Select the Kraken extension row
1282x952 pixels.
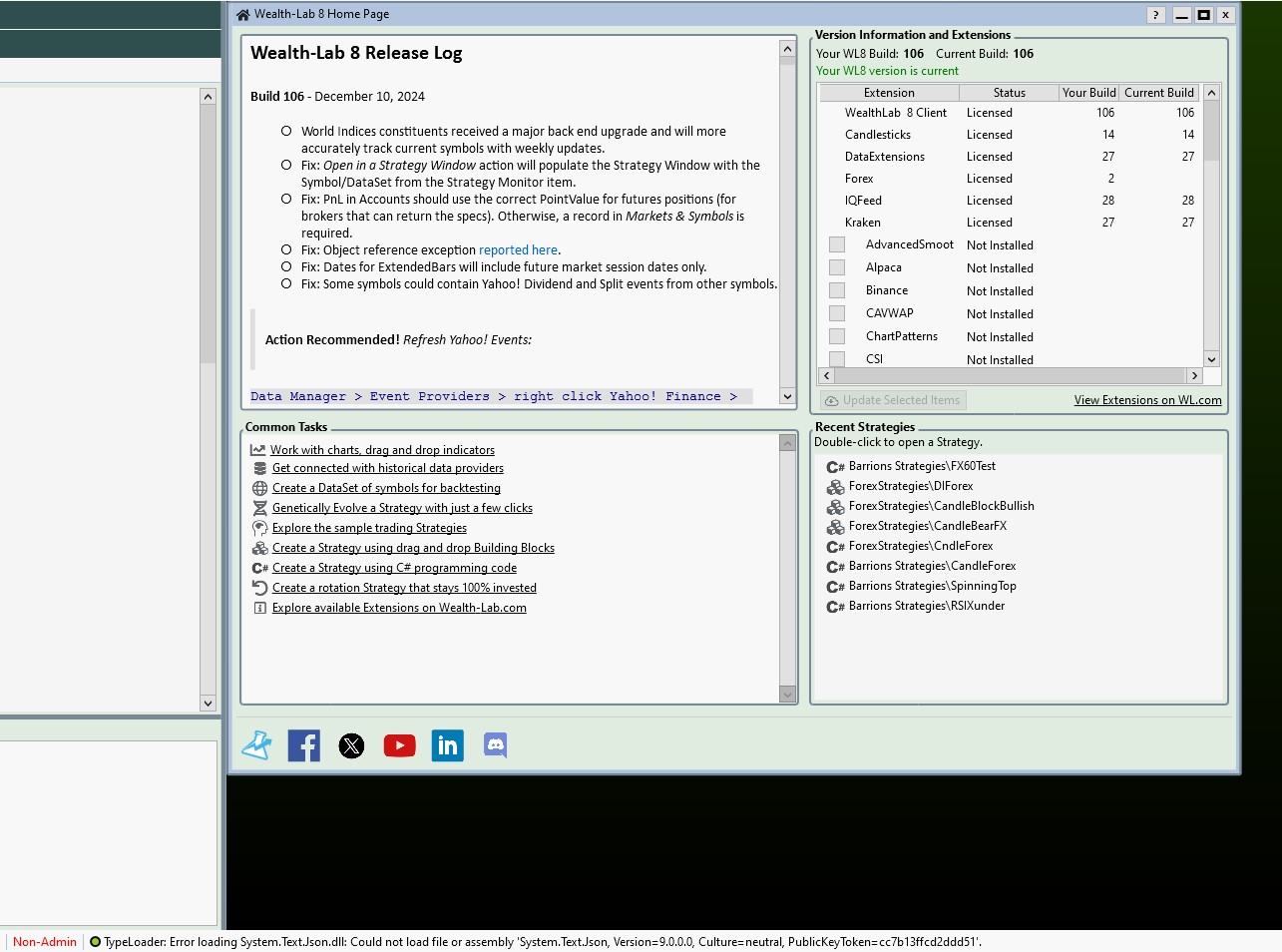[x=1011, y=223]
